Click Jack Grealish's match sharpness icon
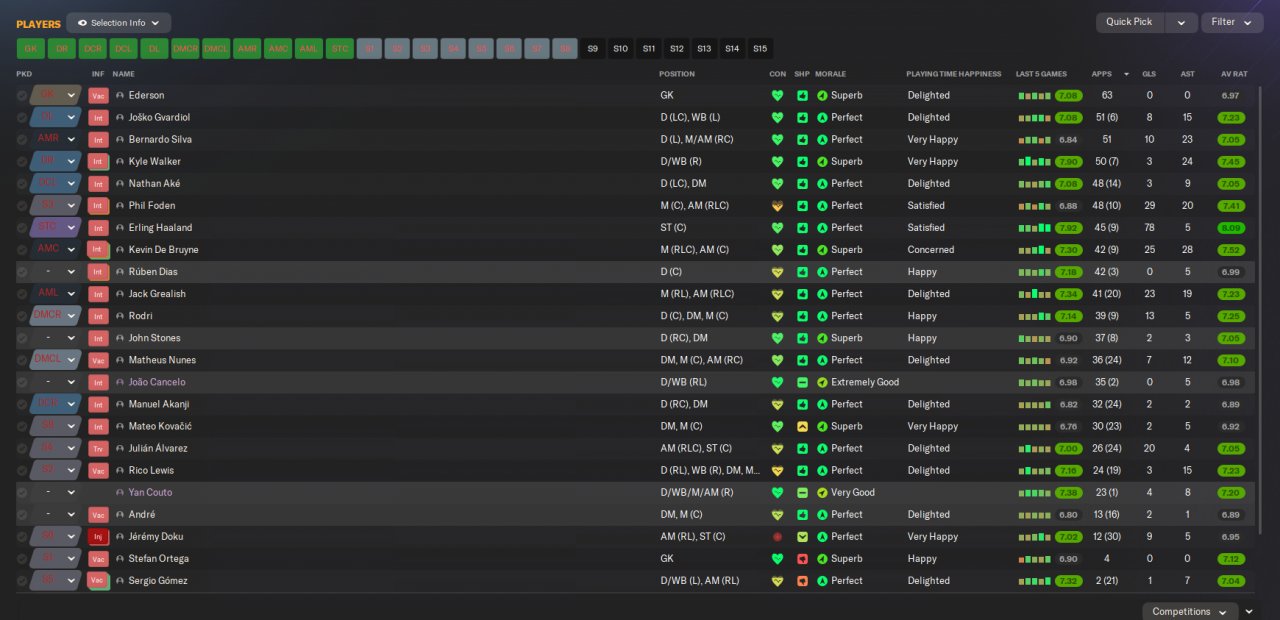 point(802,294)
